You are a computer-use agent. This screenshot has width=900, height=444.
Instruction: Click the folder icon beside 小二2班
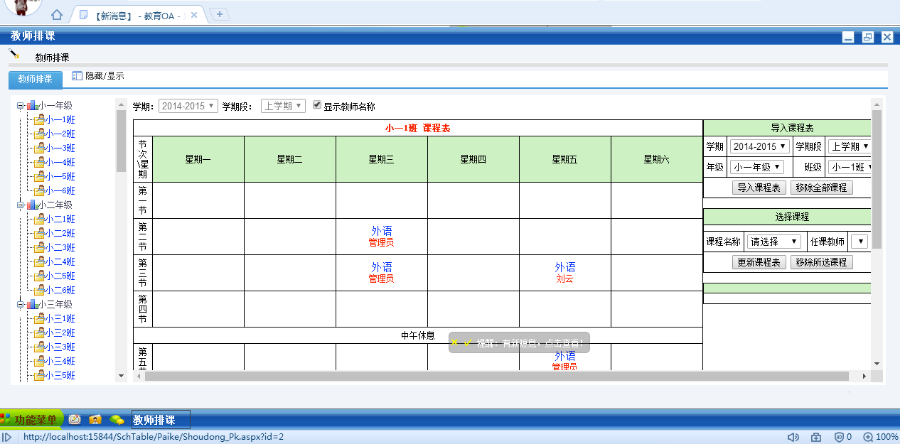(x=39, y=233)
